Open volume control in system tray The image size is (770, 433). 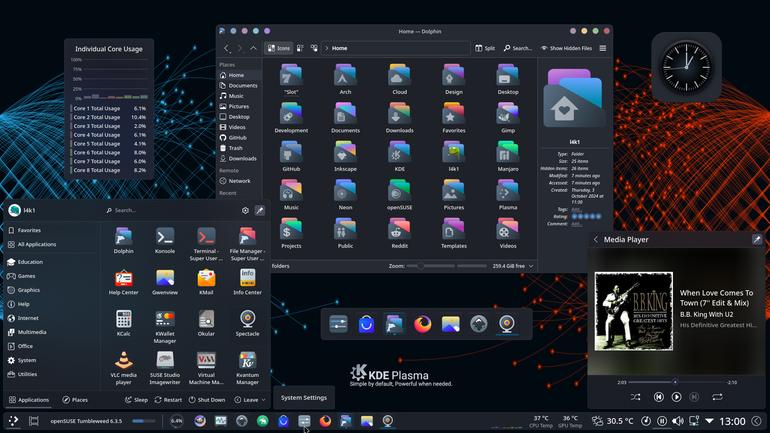(x=678, y=421)
